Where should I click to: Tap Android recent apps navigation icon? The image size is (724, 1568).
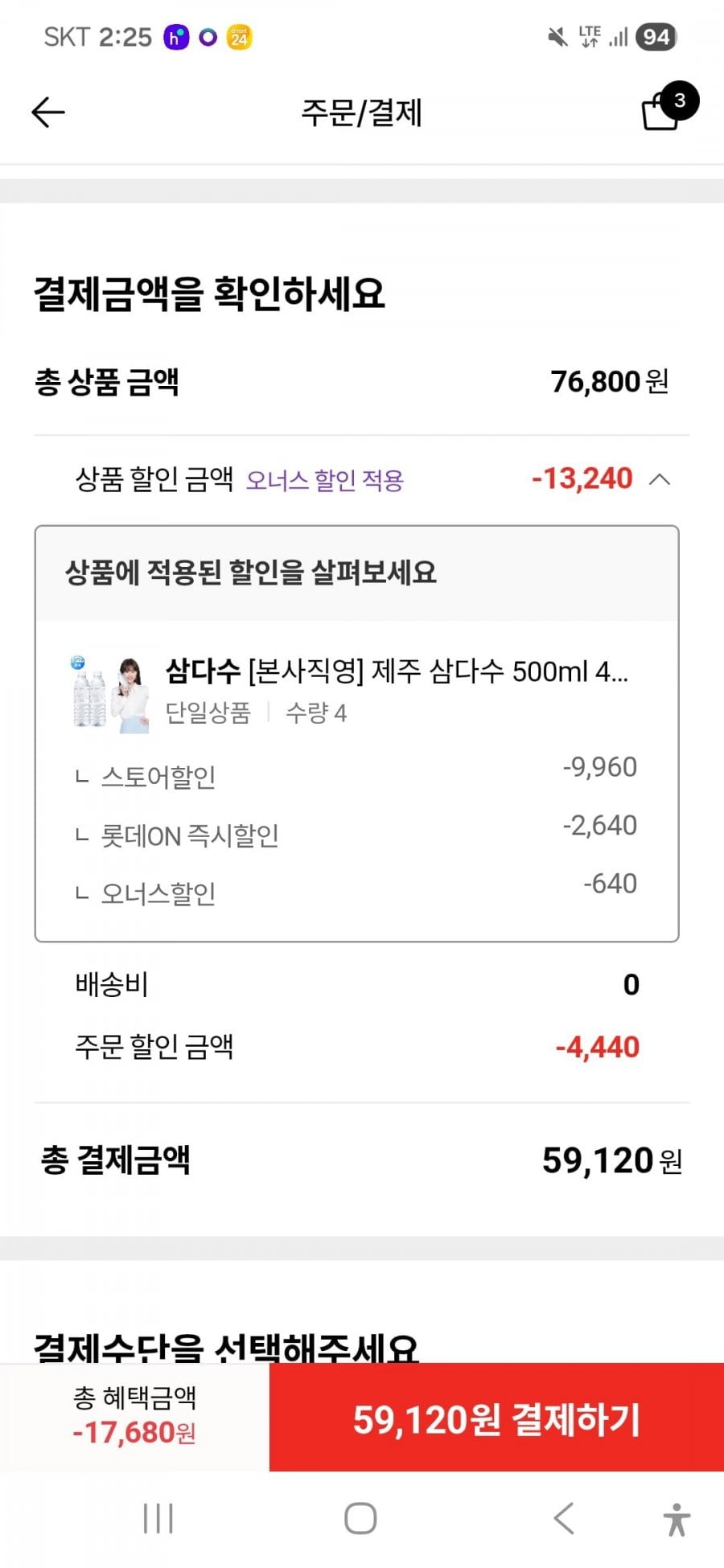[x=158, y=1519]
